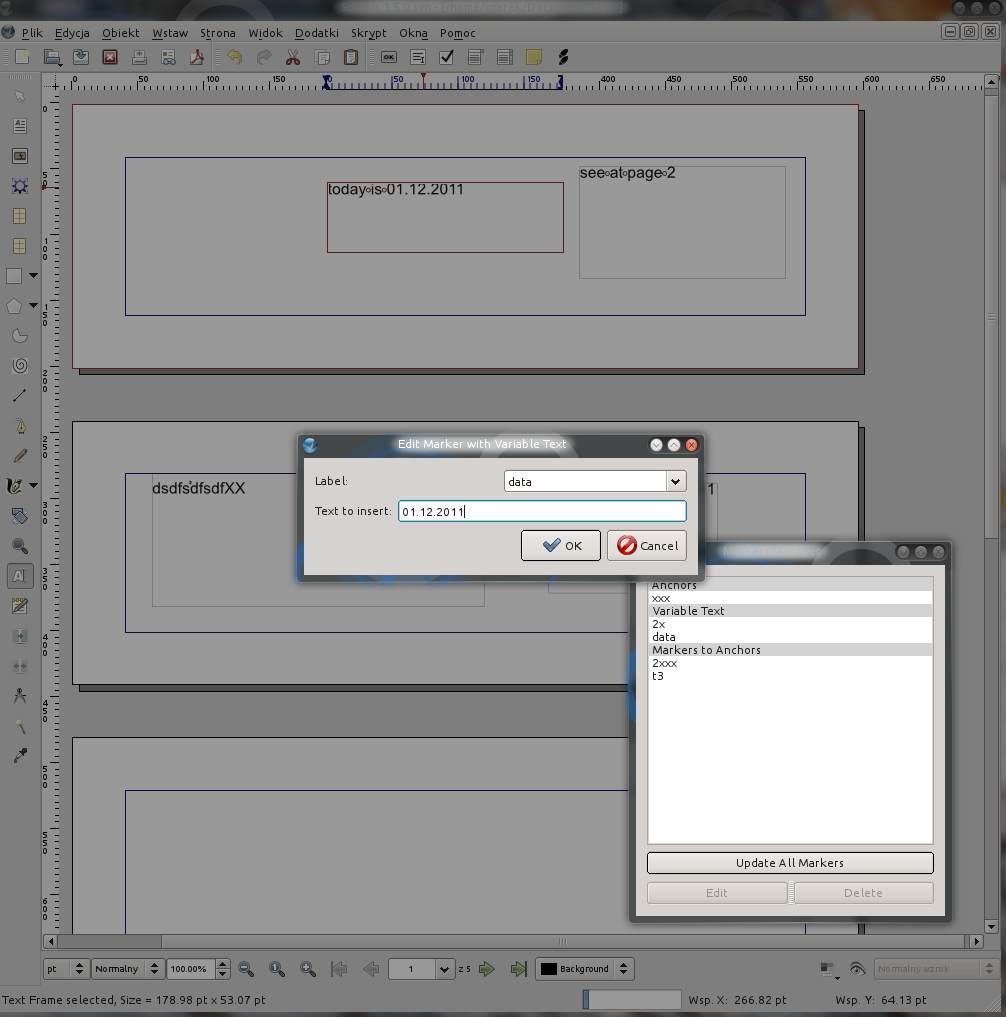This screenshot has width=1006, height=1017.
Task: Select the magnifier Zoom tool in sidebar
Action: [19, 546]
